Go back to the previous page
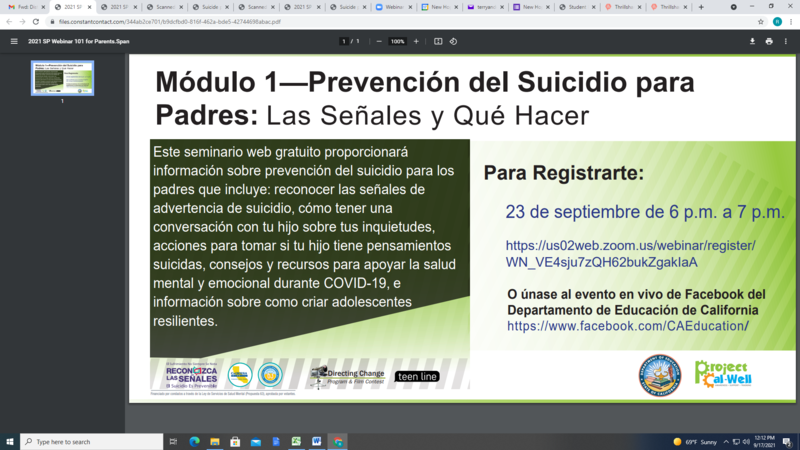The height and width of the screenshot is (450, 800). point(9,21)
